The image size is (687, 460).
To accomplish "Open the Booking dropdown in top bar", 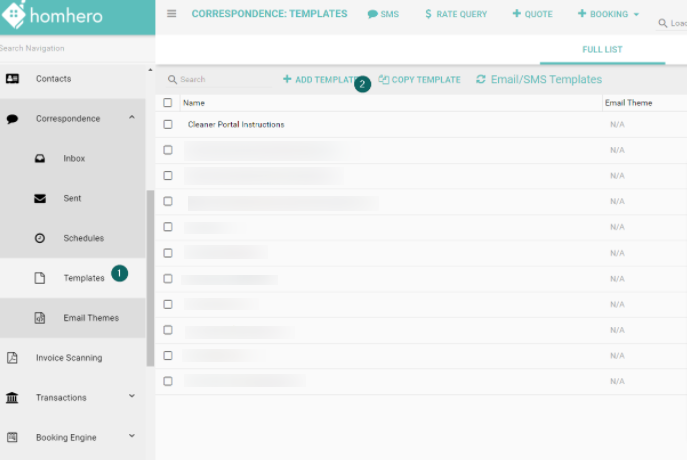I will (x=609, y=14).
